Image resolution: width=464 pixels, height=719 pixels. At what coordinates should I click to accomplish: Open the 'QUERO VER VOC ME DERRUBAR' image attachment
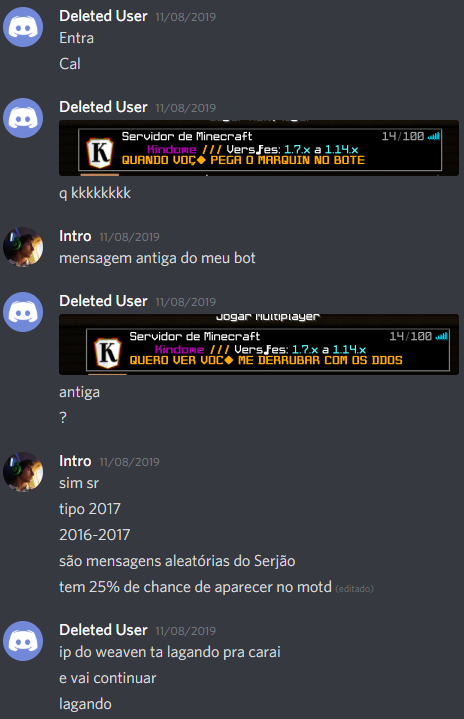point(259,344)
